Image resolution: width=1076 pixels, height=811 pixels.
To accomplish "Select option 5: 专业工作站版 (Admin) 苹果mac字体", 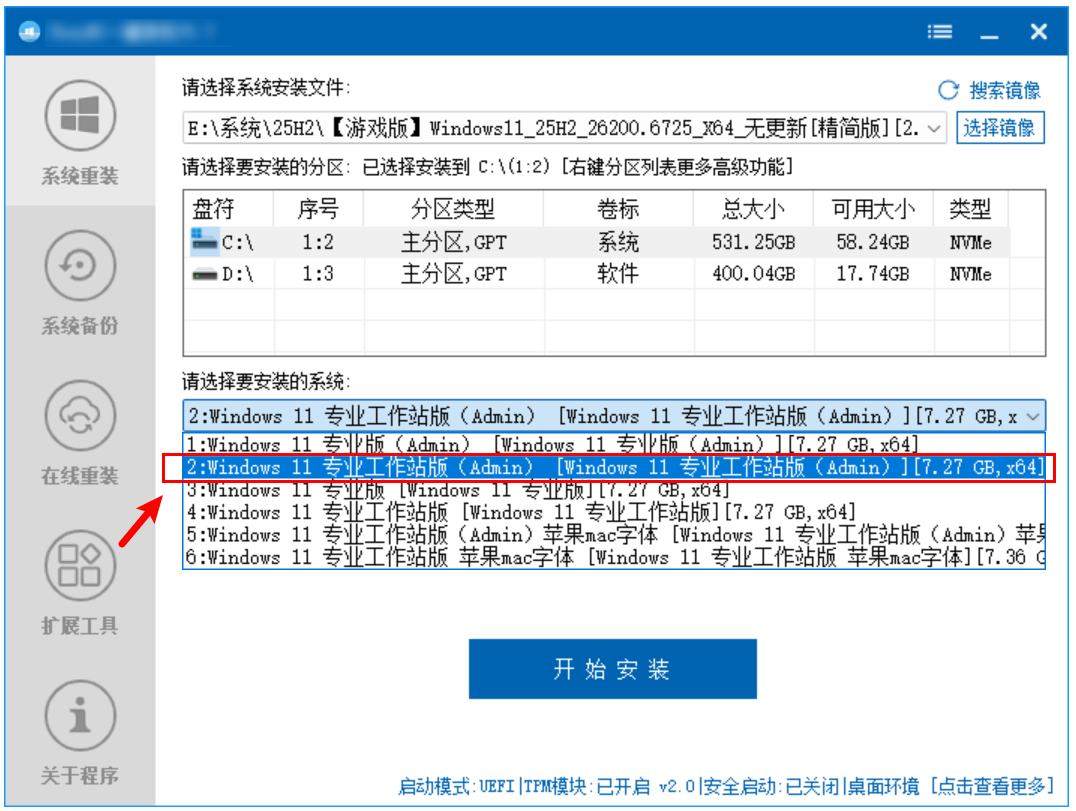I will pos(613,534).
